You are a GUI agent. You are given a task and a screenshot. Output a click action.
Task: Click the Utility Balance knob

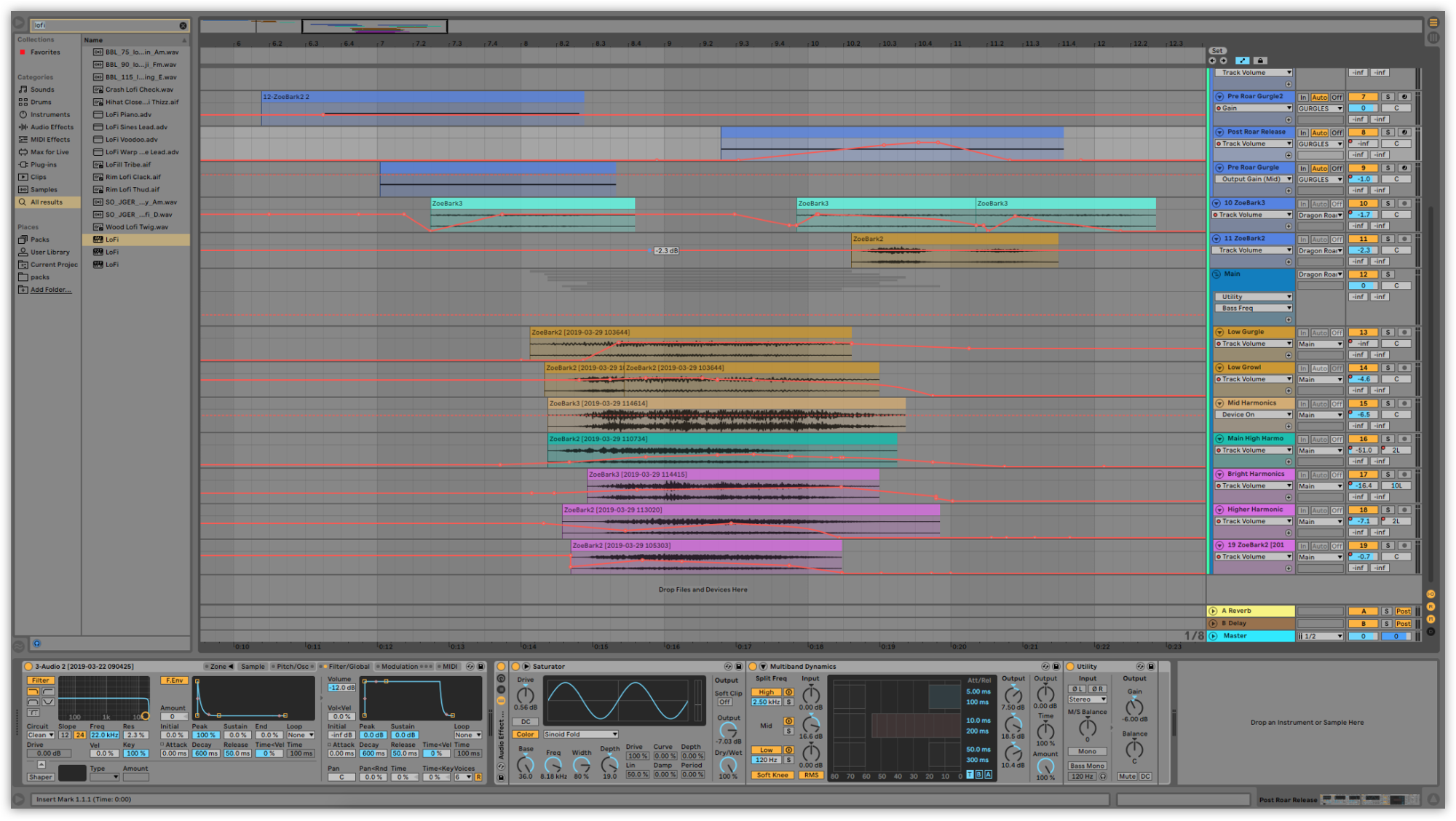tap(1134, 749)
